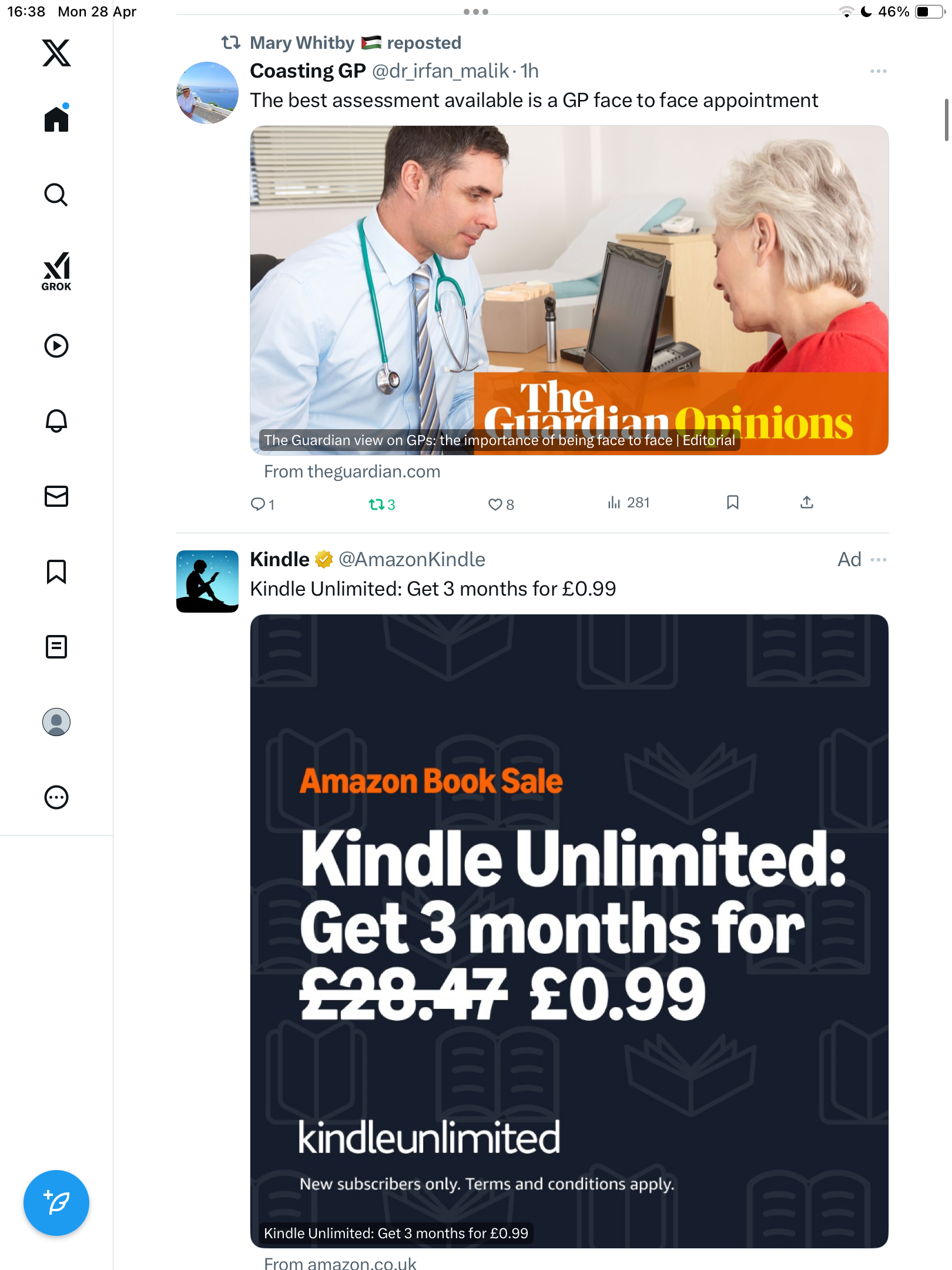Open Bookmarks in the sidebar

(x=56, y=571)
